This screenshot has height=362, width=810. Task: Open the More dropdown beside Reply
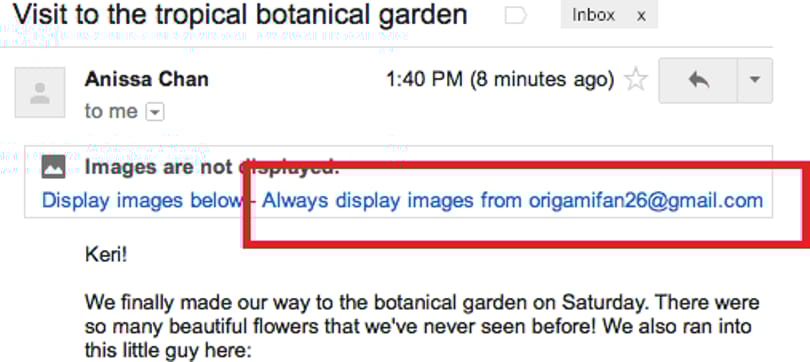point(755,81)
